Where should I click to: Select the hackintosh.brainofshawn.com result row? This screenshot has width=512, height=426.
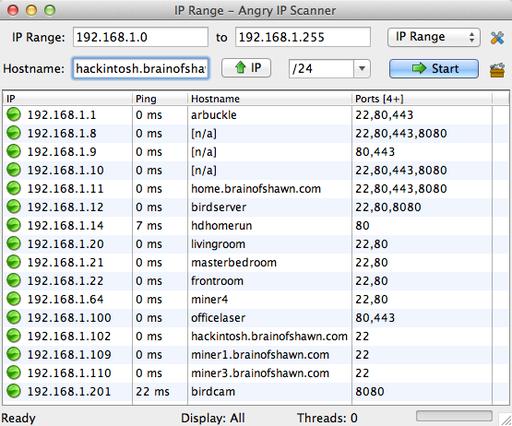256,336
